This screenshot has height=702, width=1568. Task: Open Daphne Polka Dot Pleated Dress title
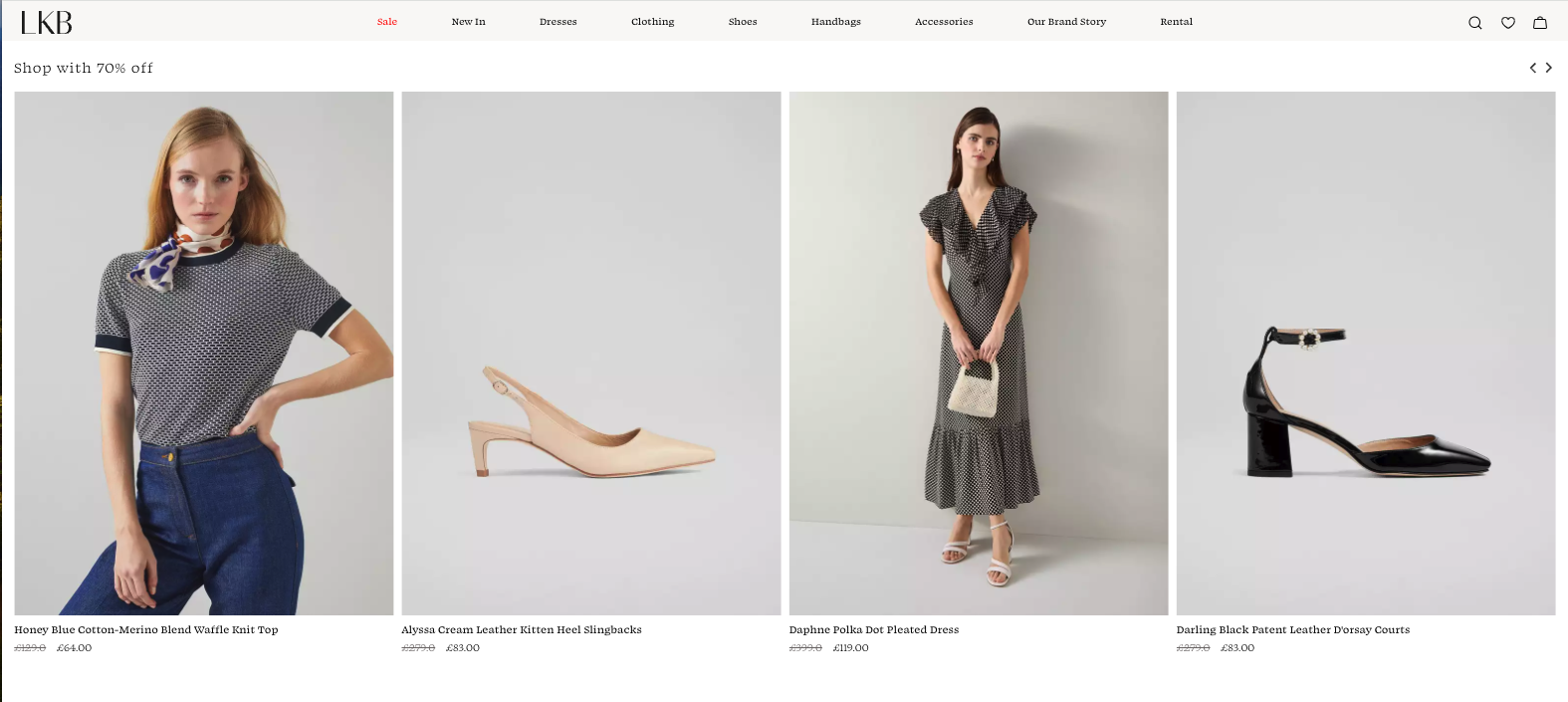pos(873,629)
